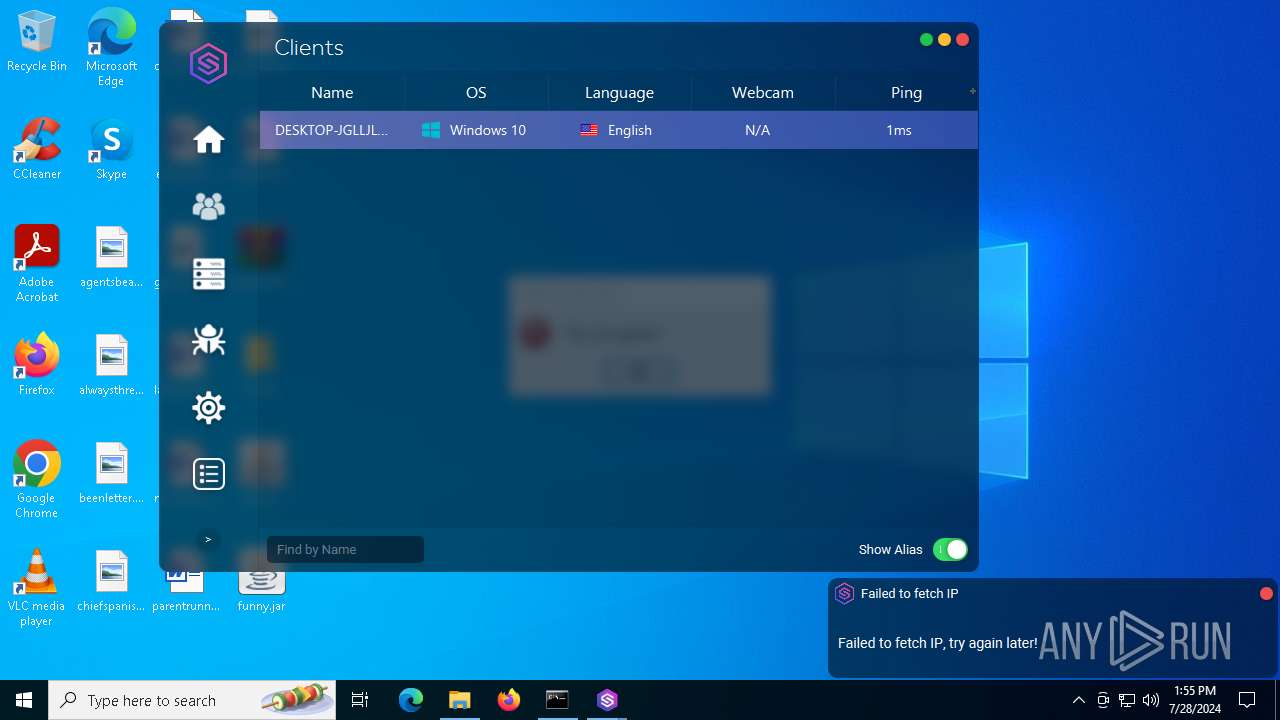Open the settings gear sidebar icon
This screenshot has width=1280, height=720.
209,407
